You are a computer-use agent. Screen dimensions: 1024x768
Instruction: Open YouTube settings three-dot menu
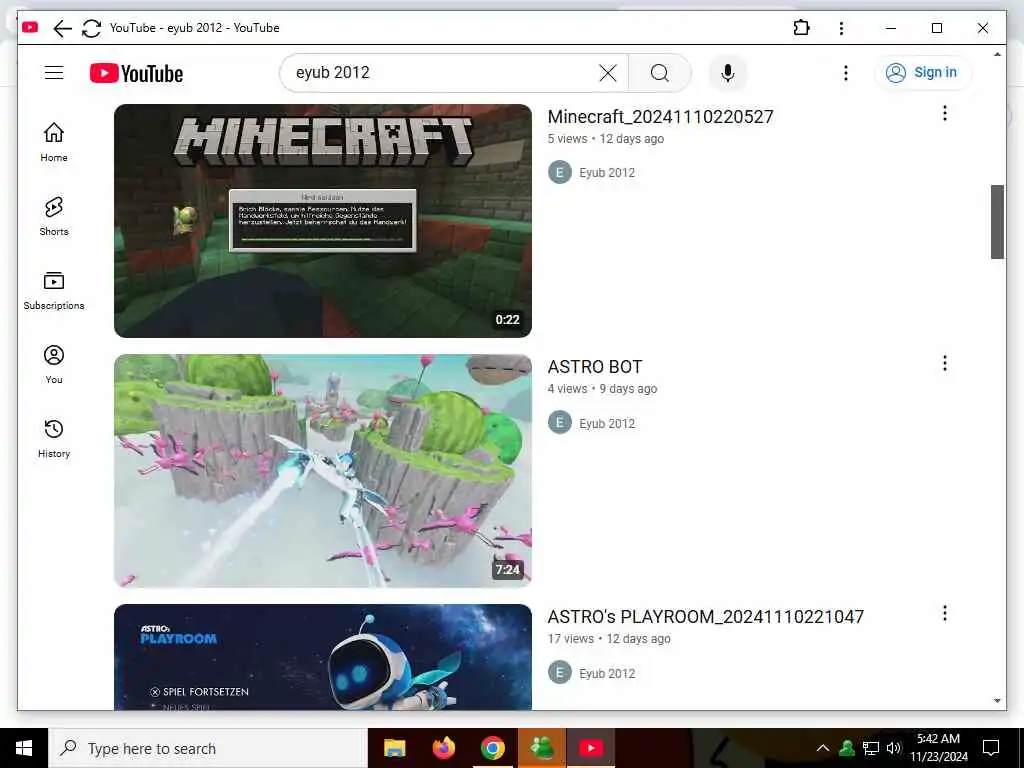[846, 72]
